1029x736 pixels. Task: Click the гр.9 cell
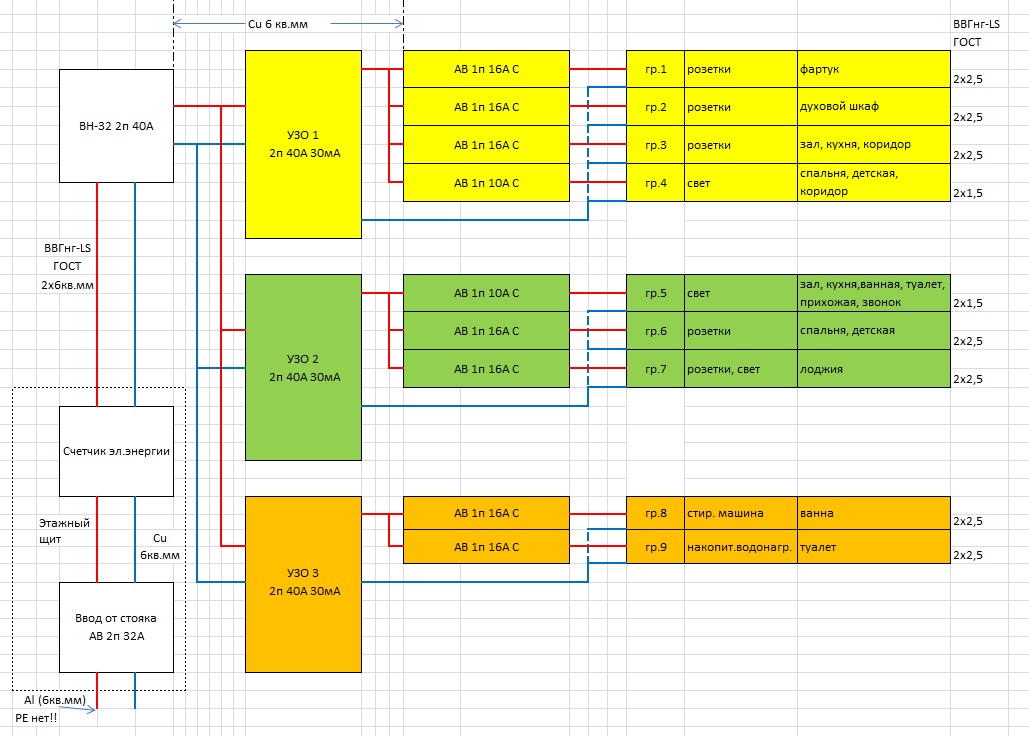[x=655, y=547]
